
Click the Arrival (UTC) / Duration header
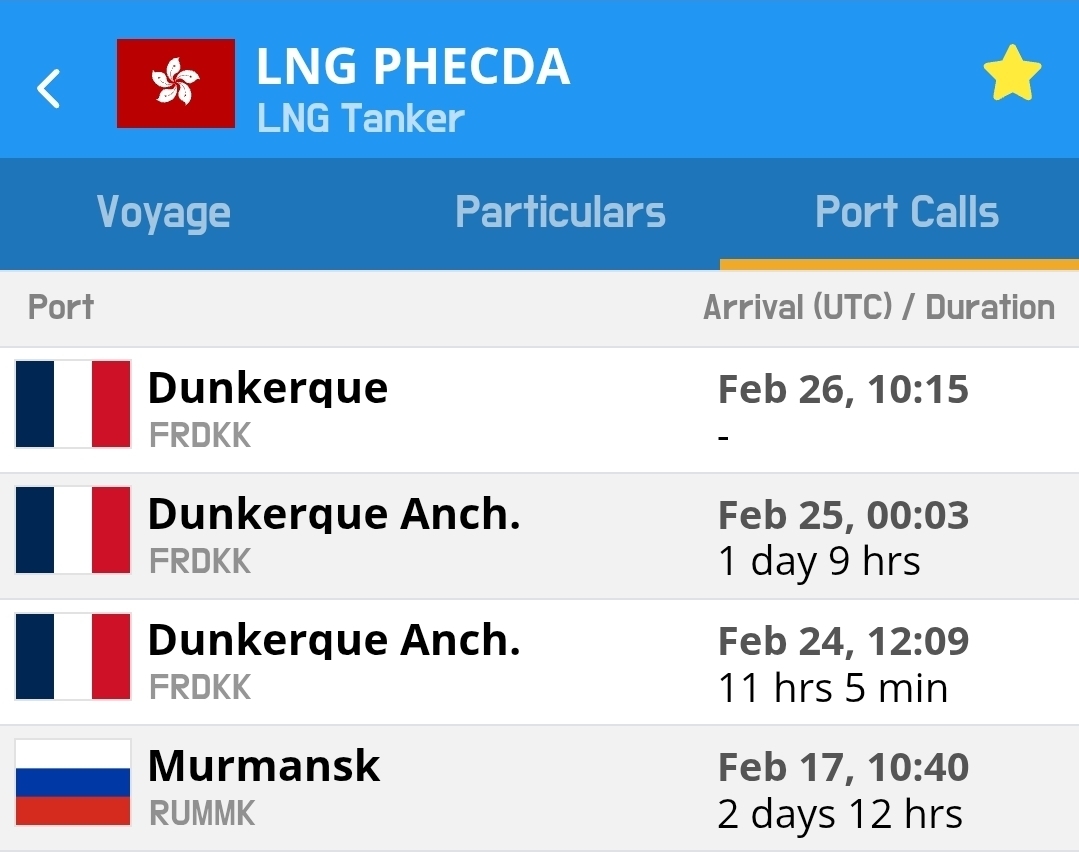(x=878, y=307)
